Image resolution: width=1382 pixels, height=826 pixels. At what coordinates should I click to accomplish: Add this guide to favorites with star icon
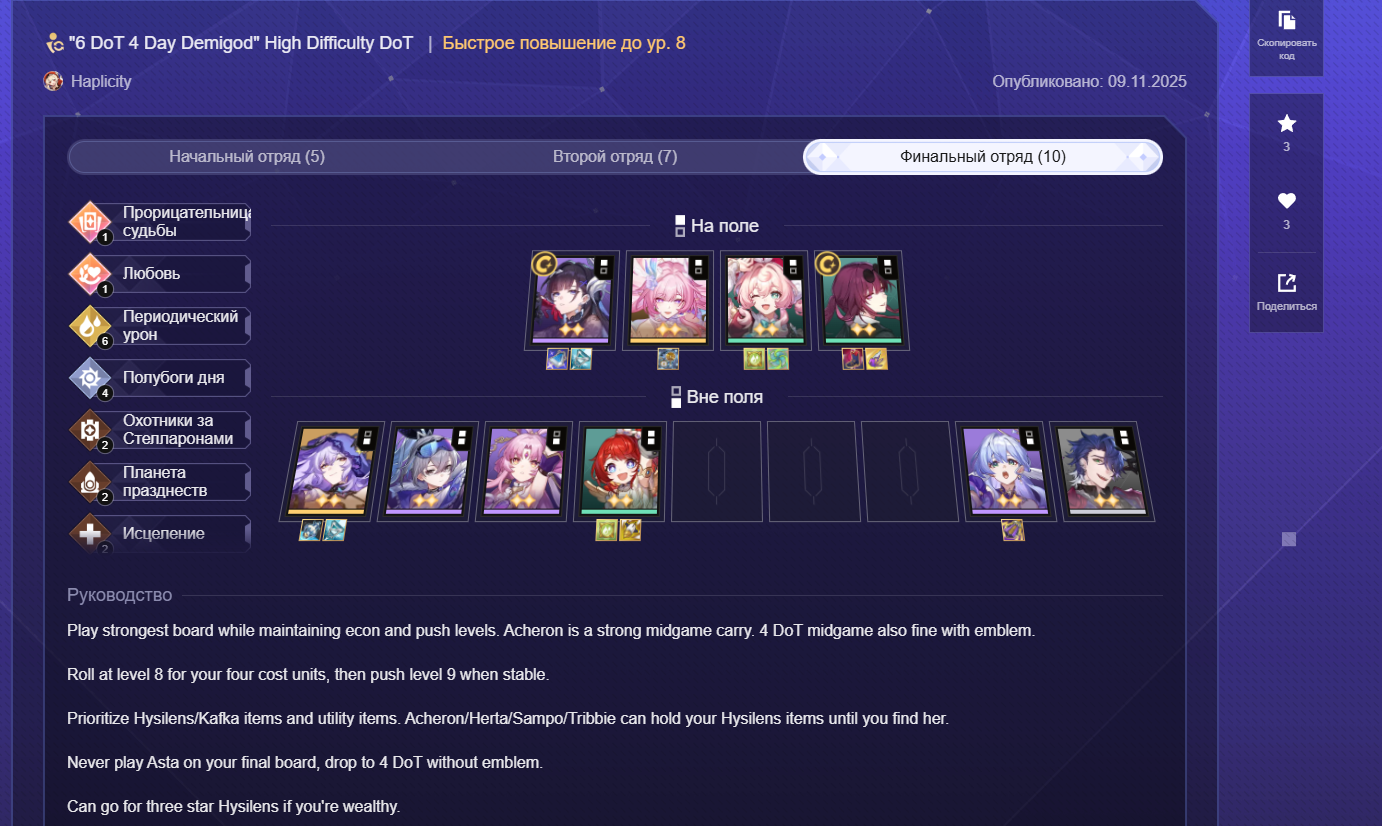1286,123
